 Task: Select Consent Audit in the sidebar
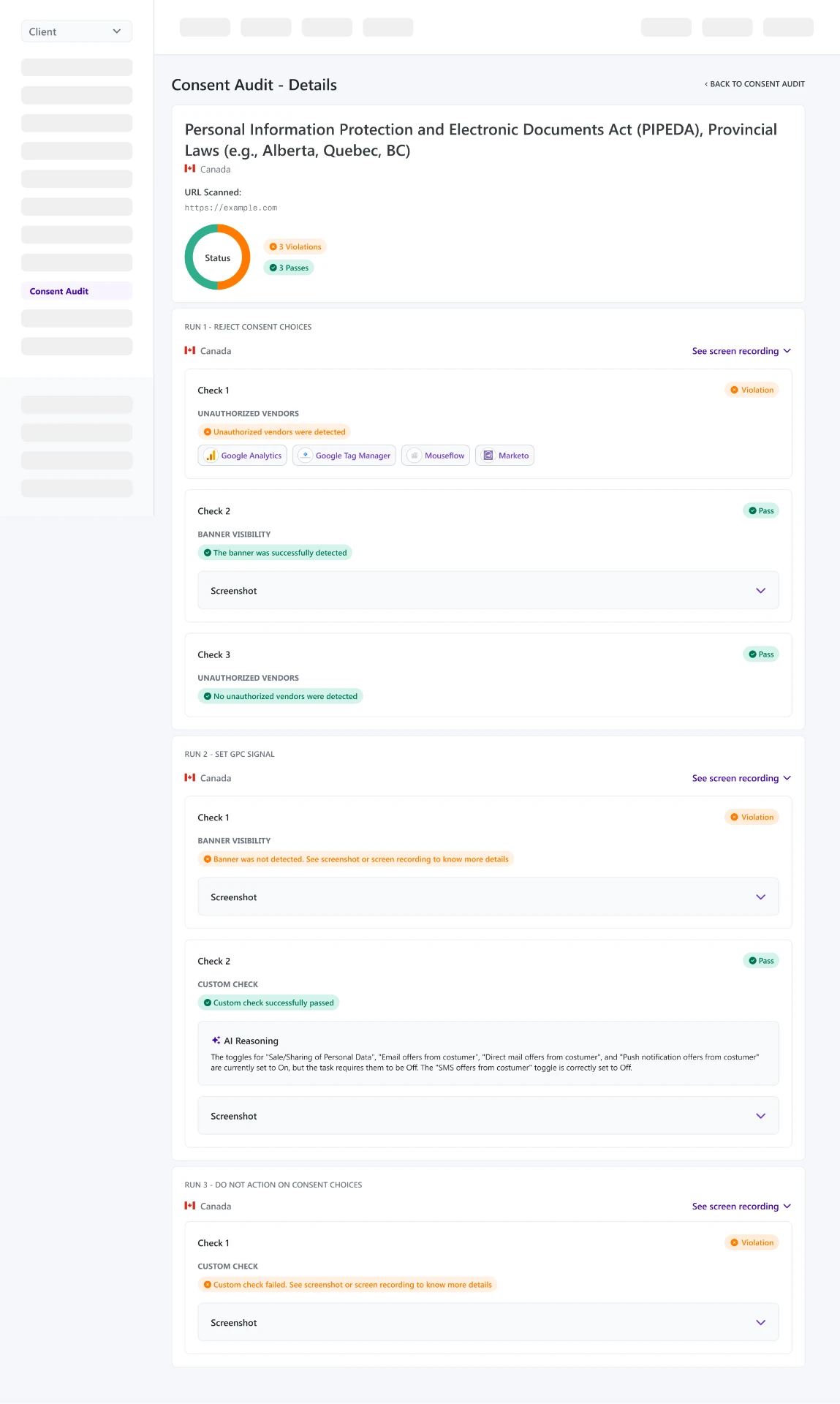coord(77,291)
